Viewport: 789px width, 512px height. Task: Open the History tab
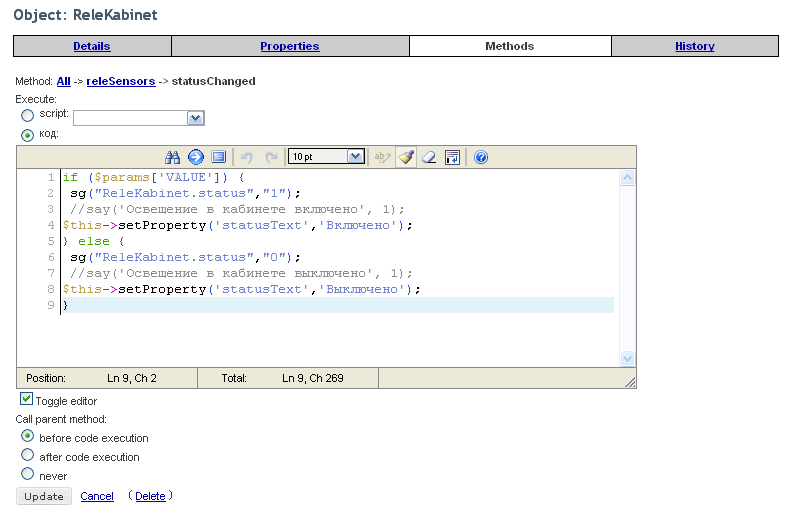(x=695, y=46)
